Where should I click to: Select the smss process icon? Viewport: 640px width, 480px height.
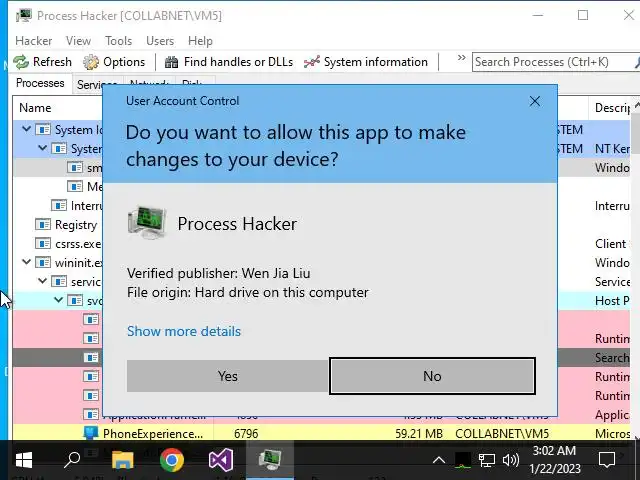(75, 167)
